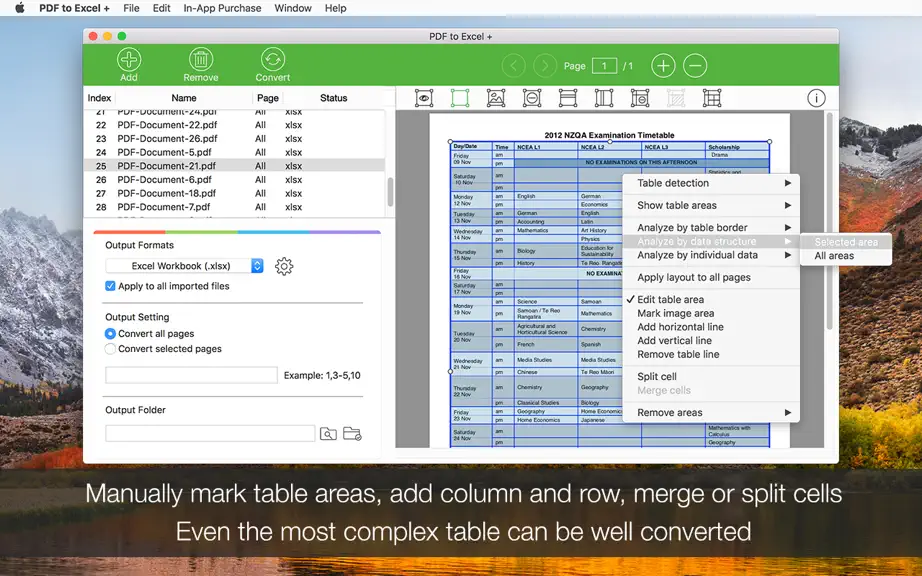
Task: Expand the Remove areas submenu
Action: 711,413
